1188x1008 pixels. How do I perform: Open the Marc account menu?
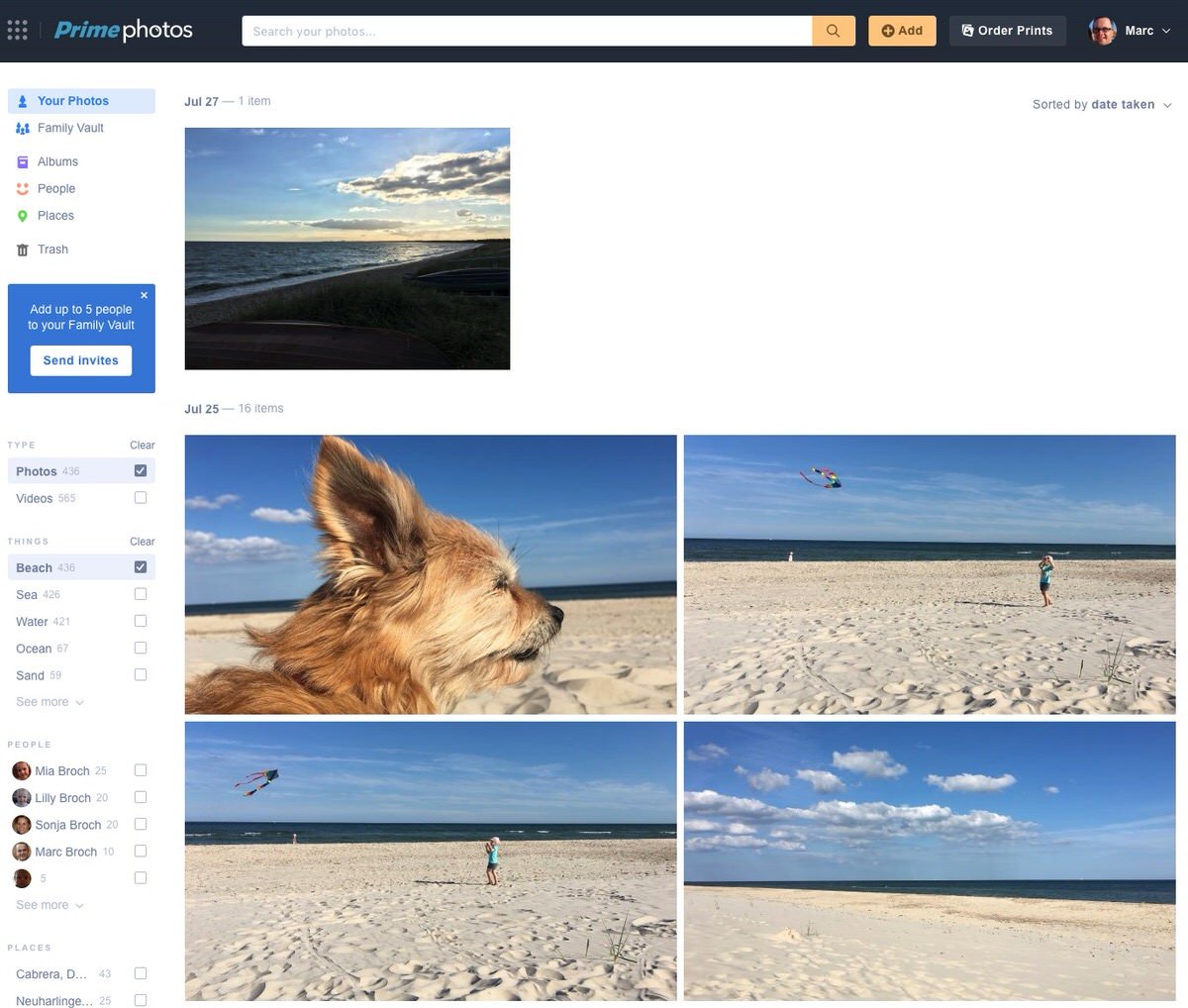coord(1138,30)
